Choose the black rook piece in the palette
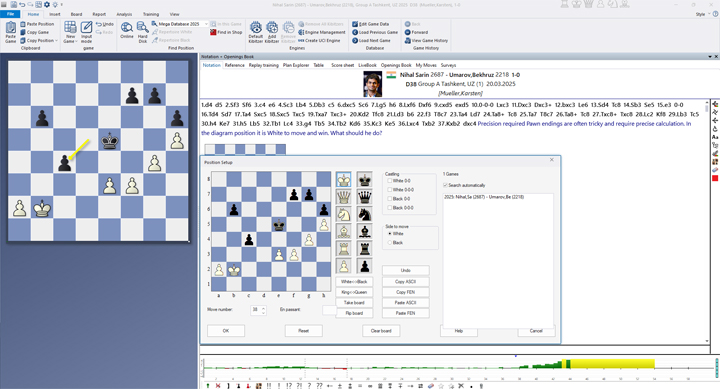The width and height of the screenshot is (720, 389). point(365,249)
